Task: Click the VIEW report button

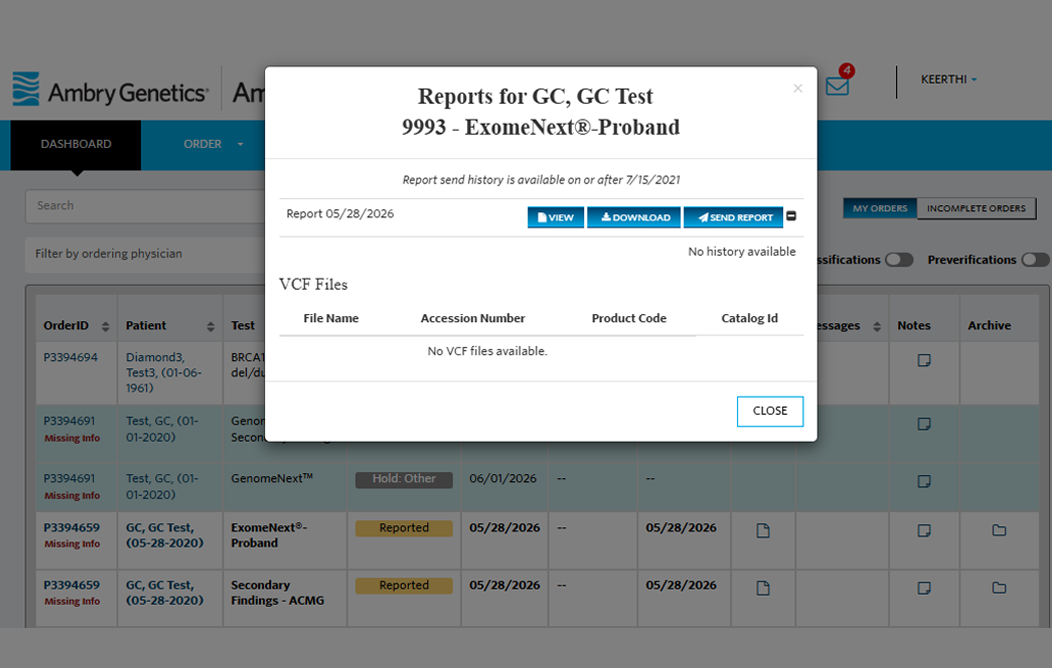Action: 556,217
